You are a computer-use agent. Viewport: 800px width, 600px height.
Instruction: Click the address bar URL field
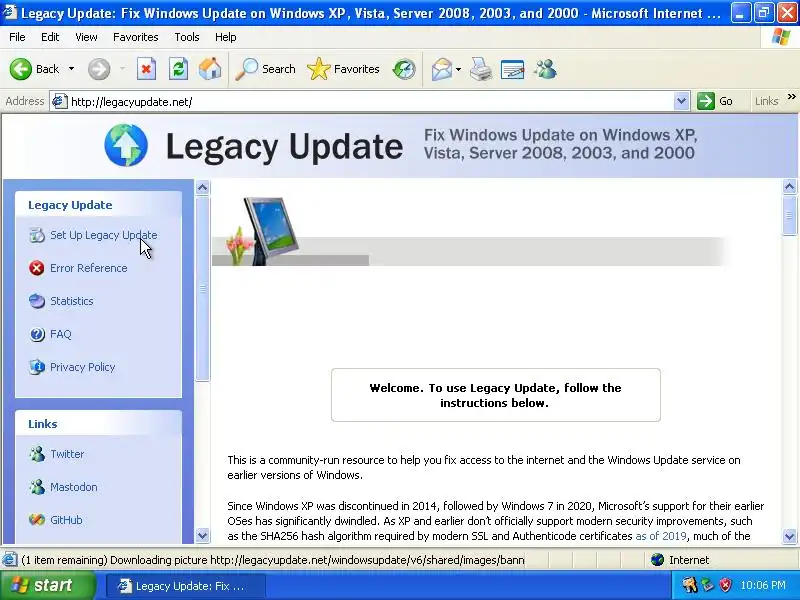pyautogui.click(x=371, y=102)
